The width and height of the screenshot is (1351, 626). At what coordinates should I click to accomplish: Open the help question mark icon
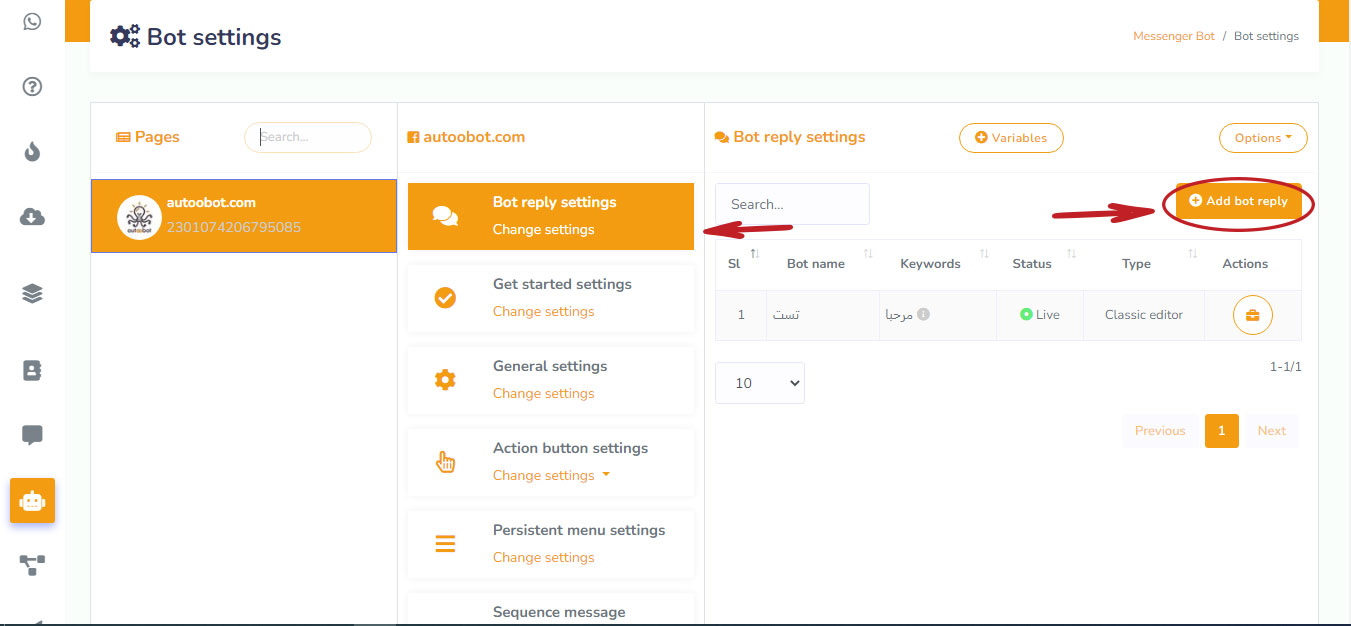(32, 87)
